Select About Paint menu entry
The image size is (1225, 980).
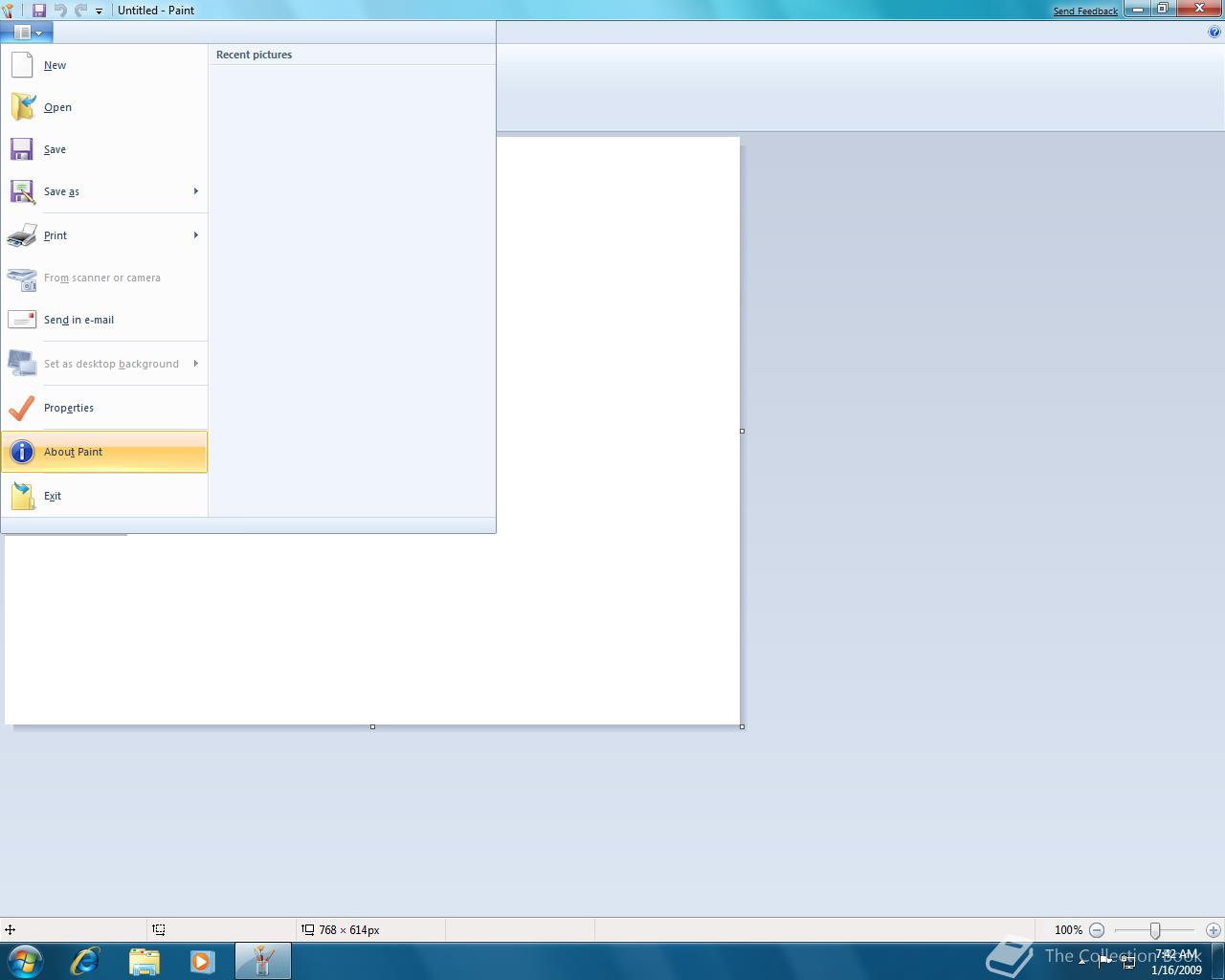pos(104,452)
